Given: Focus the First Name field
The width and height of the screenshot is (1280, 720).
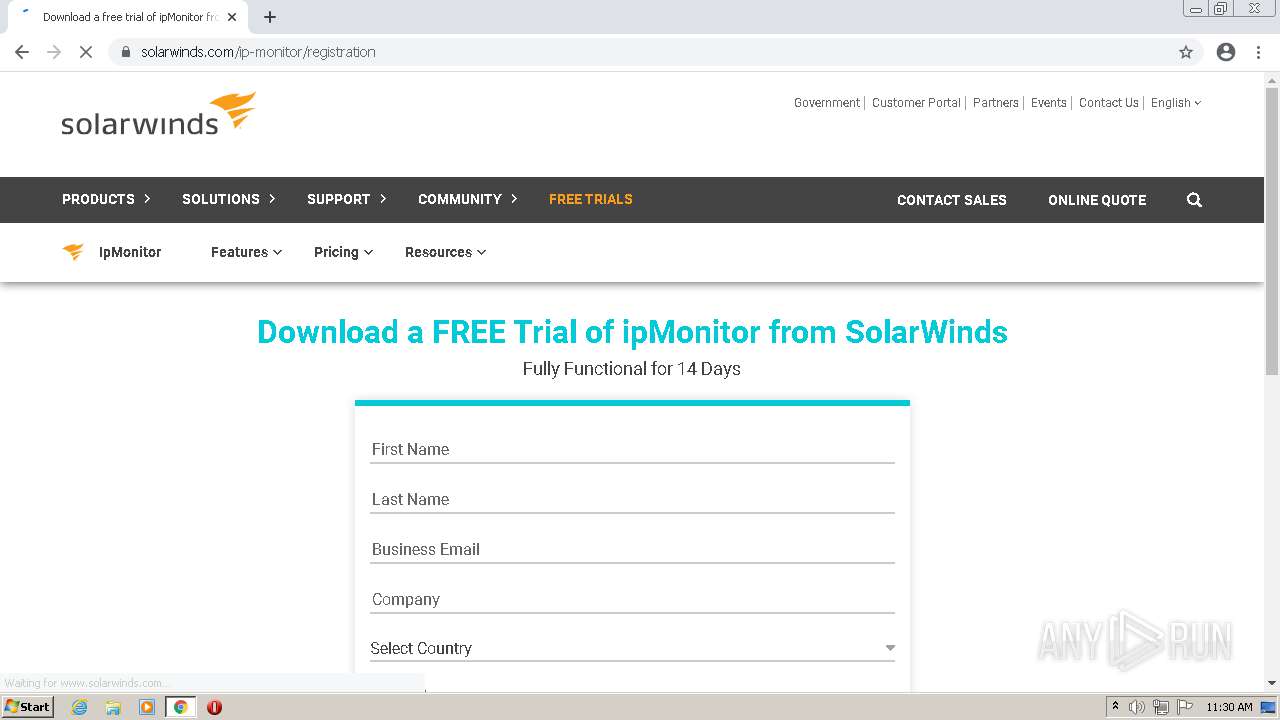Looking at the screenshot, I should (x=632, y=449).
